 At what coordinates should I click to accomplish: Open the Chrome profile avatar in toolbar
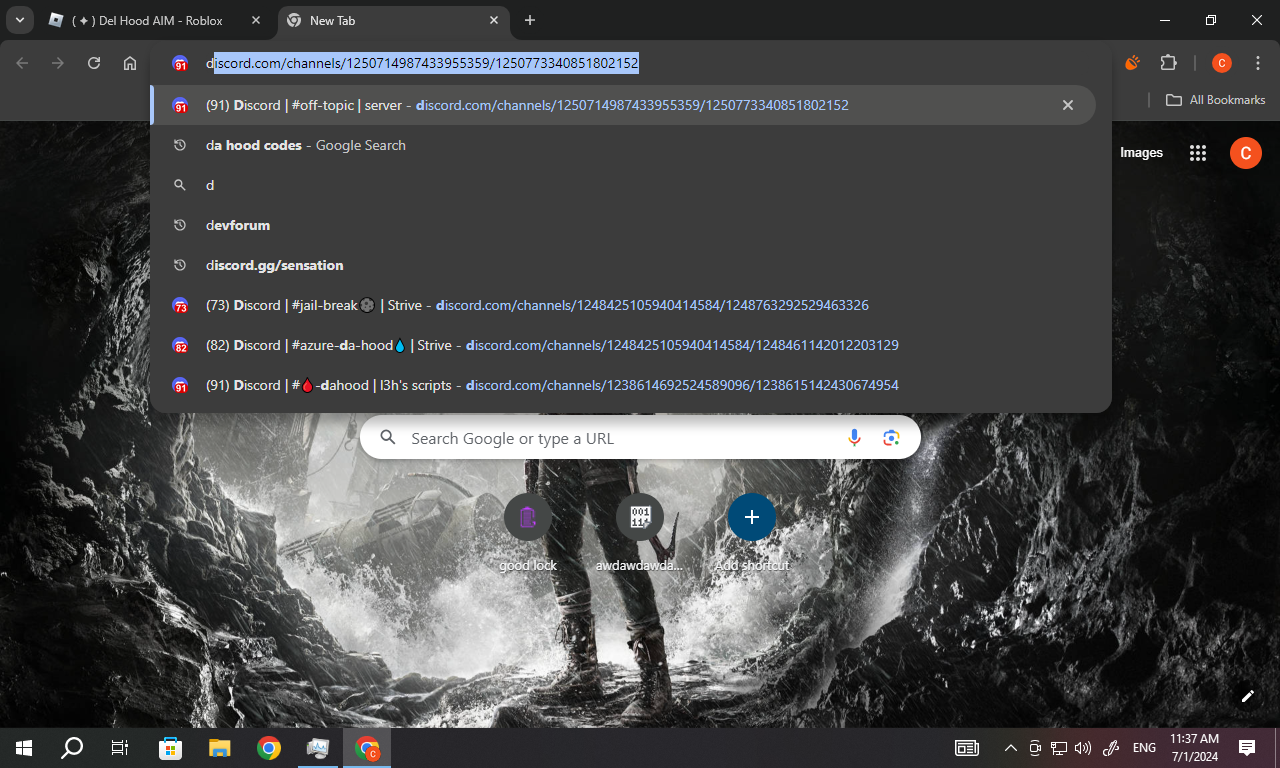(x=1221, y=63)
